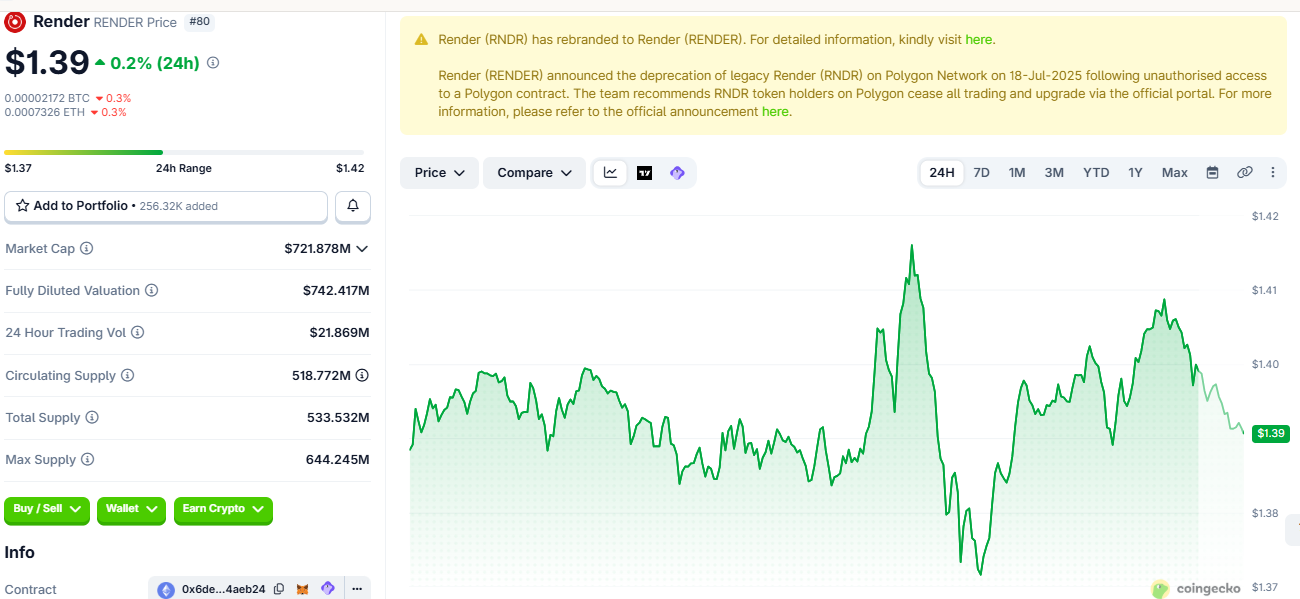Click the $1.39 current price chart label
The height and width of the screenshot is (599, 1300).
1271,433
